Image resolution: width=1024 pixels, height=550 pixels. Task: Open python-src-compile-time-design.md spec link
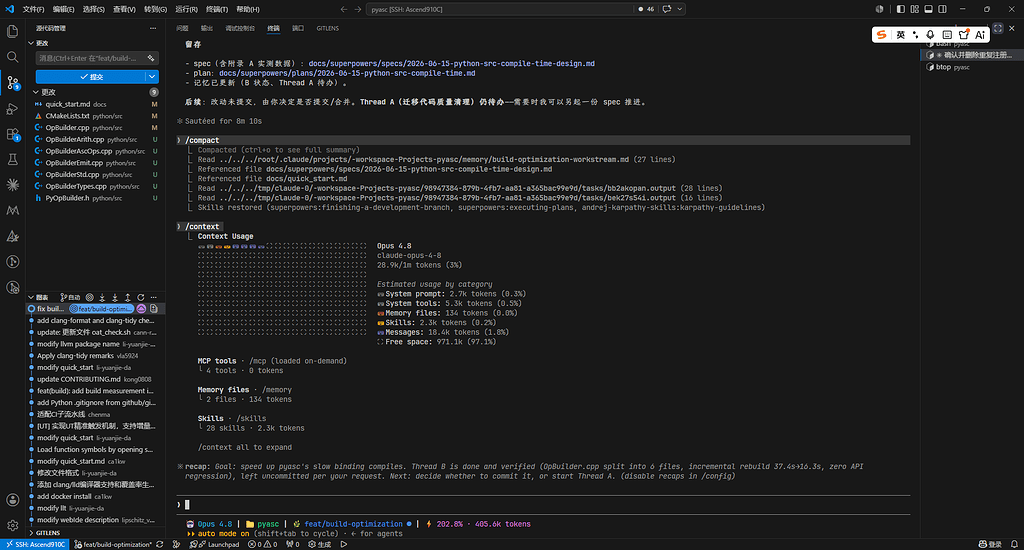[451, 63]
